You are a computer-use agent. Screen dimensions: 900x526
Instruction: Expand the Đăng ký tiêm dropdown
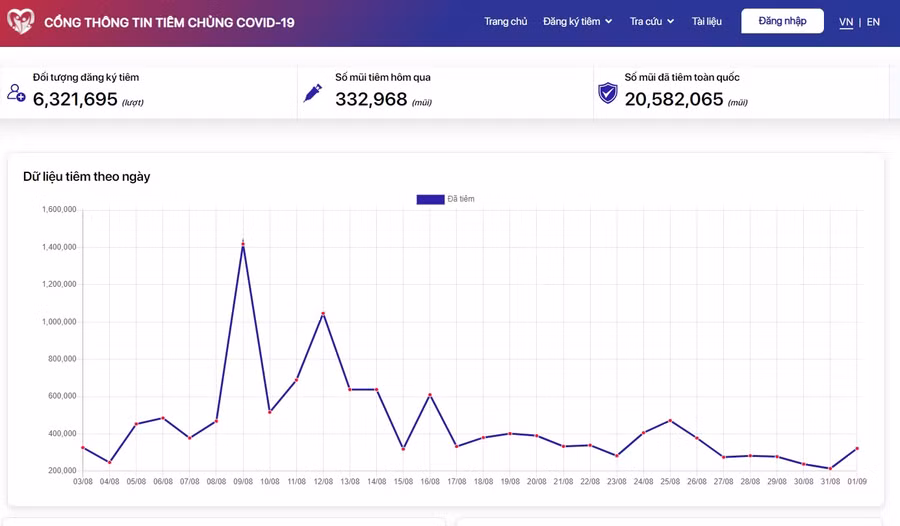[x=577, y=21]
